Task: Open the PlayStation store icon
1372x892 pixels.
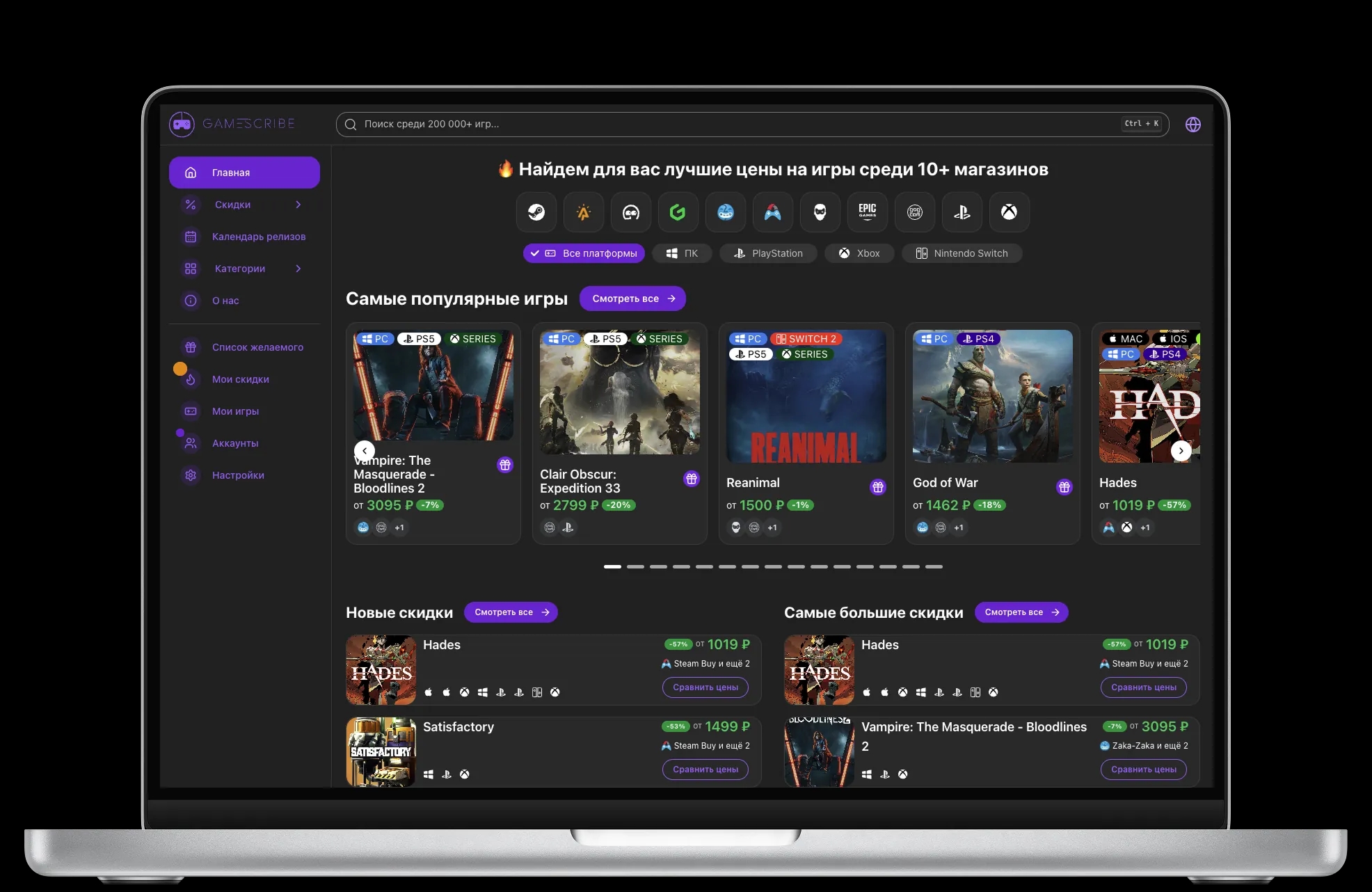Action: click(x=962, y=212)
